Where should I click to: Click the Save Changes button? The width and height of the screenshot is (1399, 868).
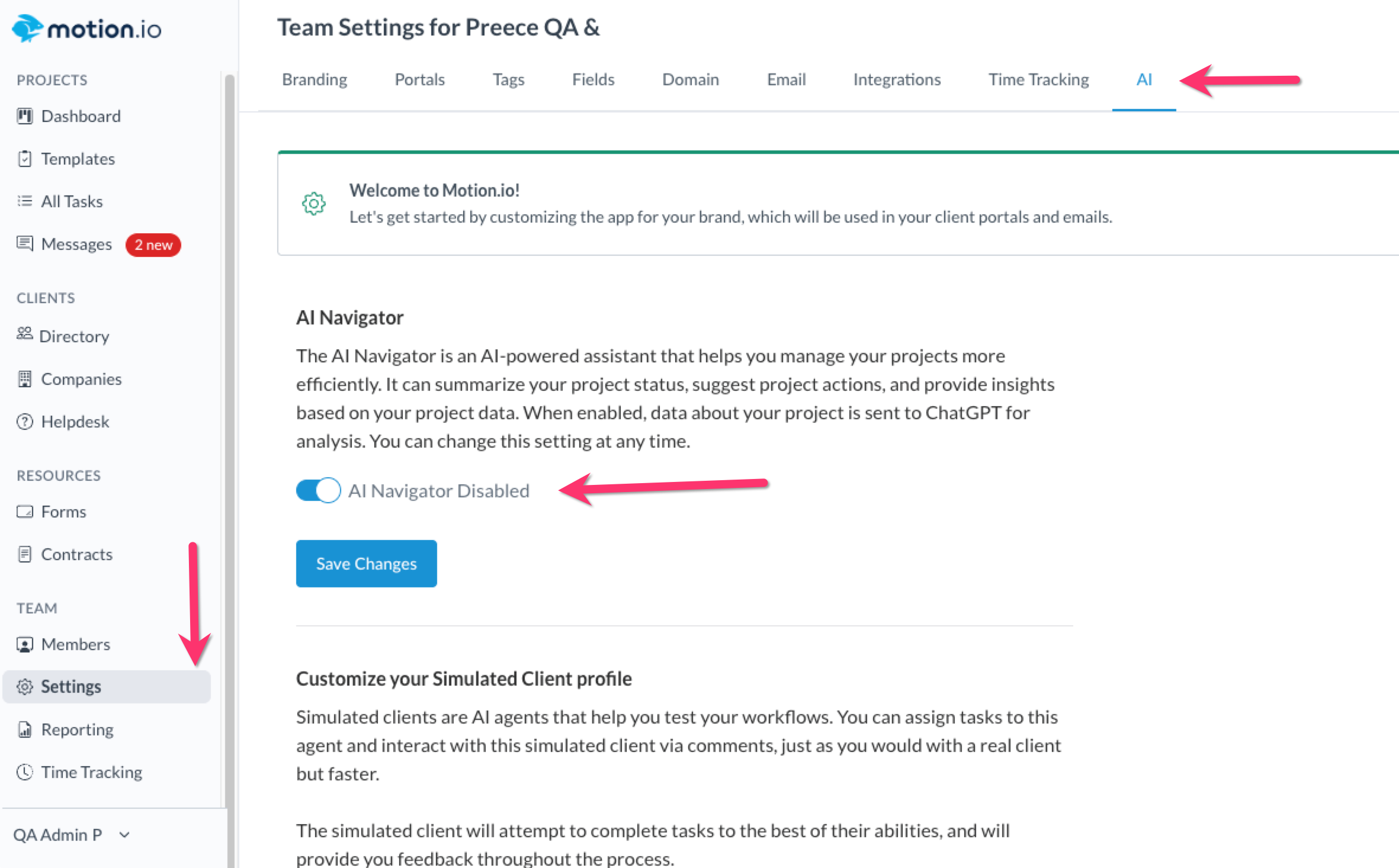coord(366,564)
